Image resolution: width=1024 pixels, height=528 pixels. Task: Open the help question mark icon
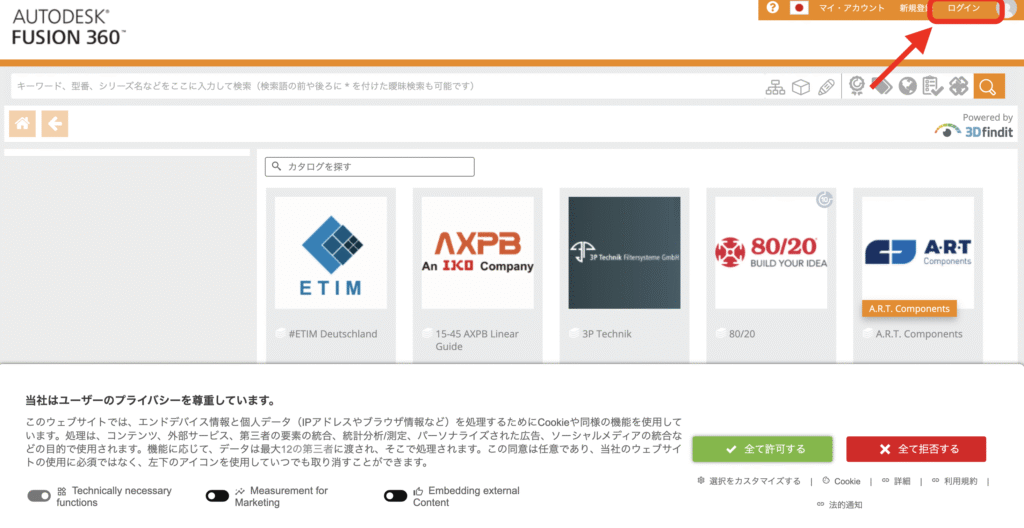coord(772,8)
